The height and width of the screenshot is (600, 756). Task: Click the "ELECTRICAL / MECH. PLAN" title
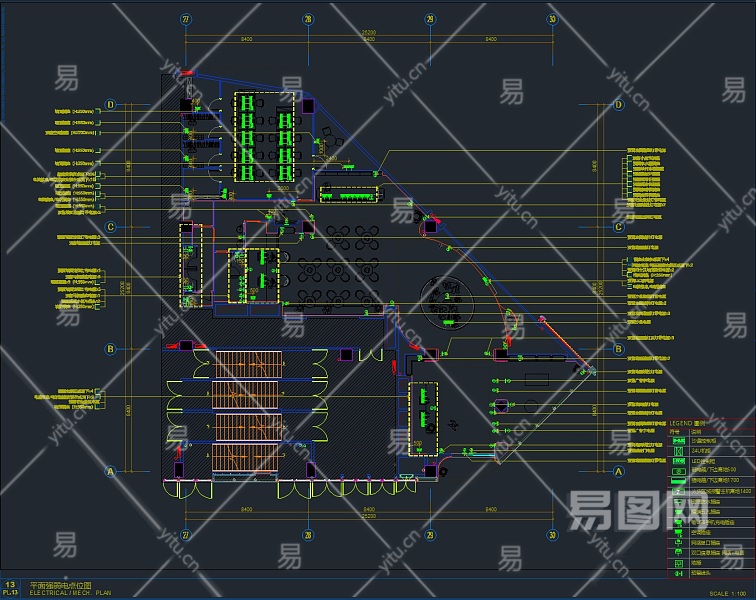pos(70,593)
